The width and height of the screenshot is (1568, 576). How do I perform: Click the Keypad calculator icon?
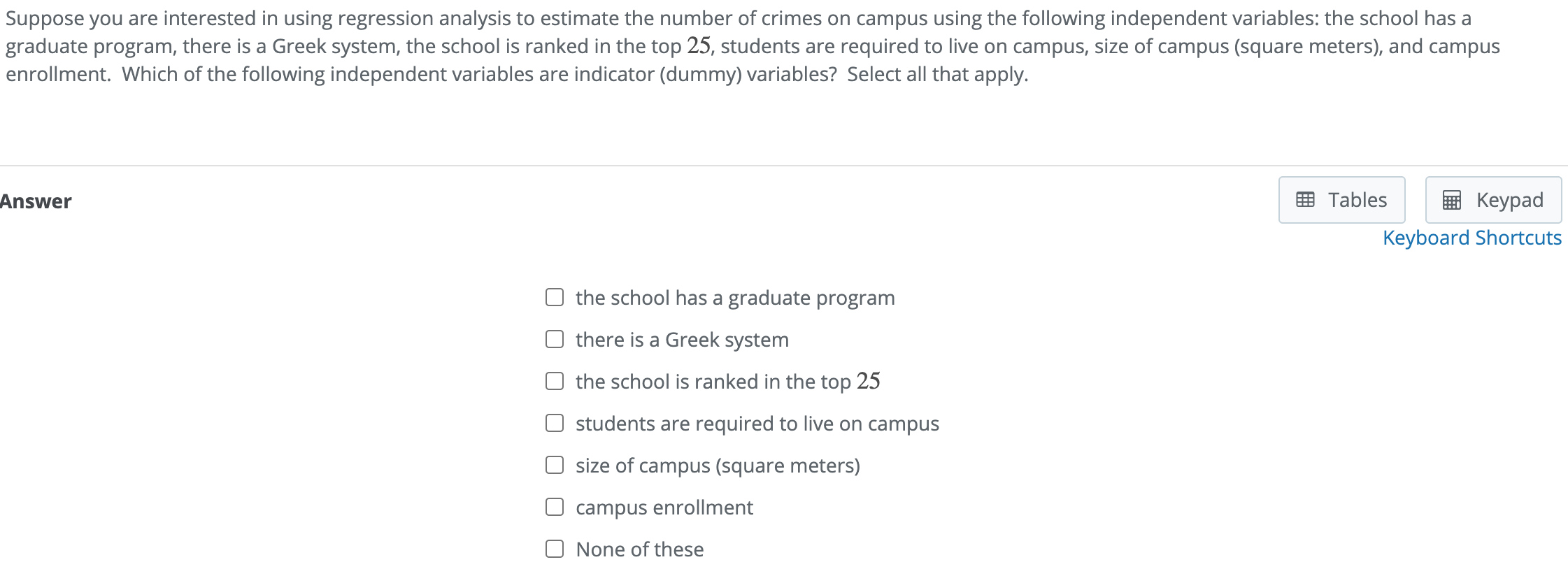[1452, 201]
